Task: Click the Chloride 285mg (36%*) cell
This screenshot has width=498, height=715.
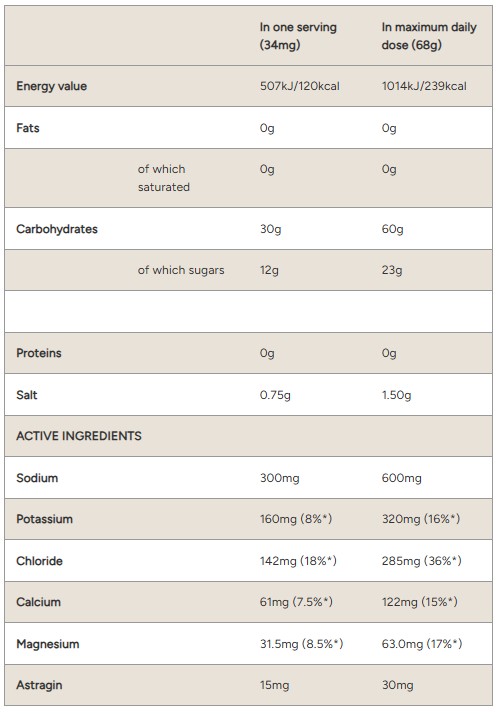Action: 422,561
